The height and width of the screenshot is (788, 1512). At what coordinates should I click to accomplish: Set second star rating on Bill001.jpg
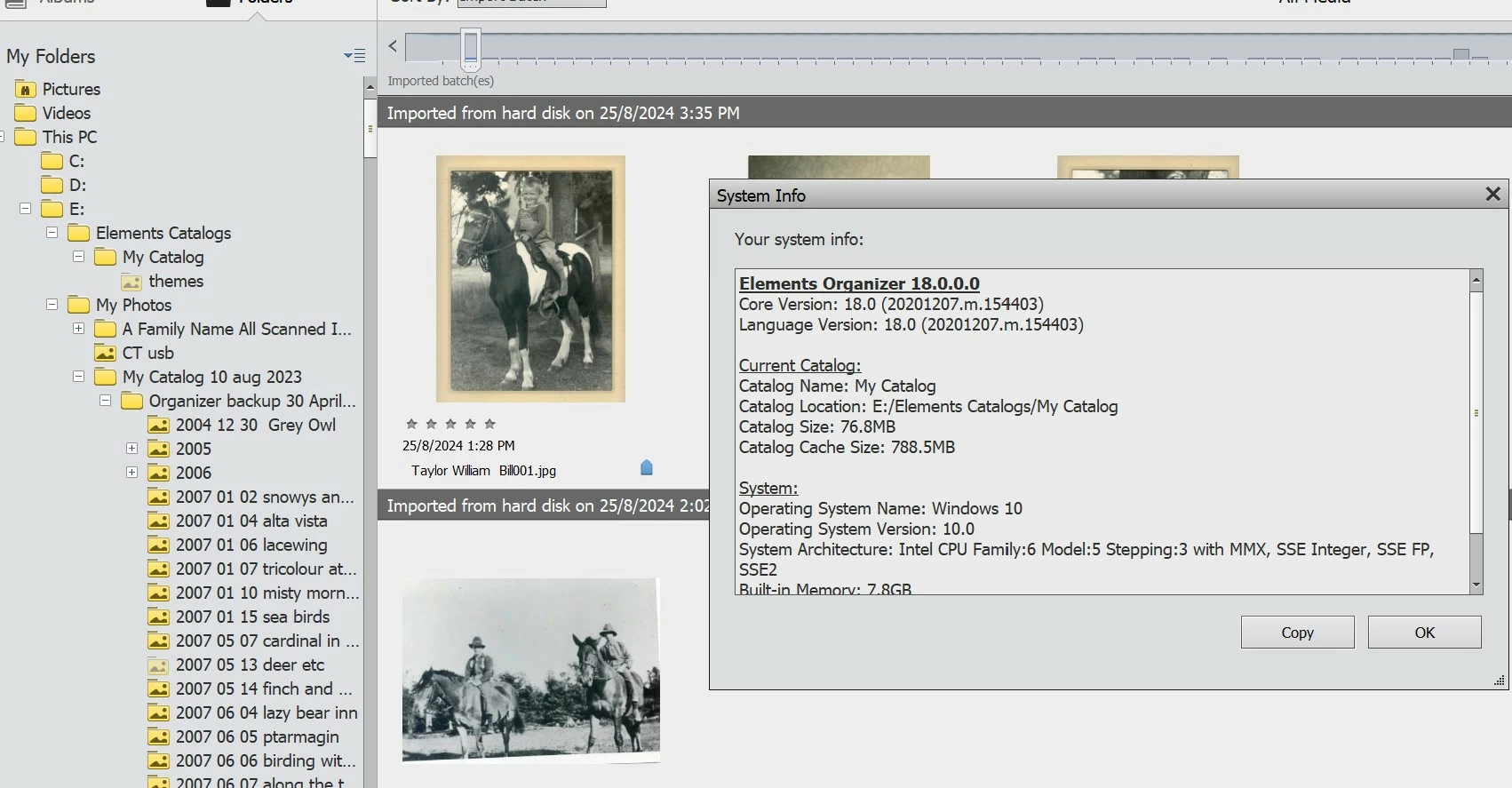click(x=431, y=424)
